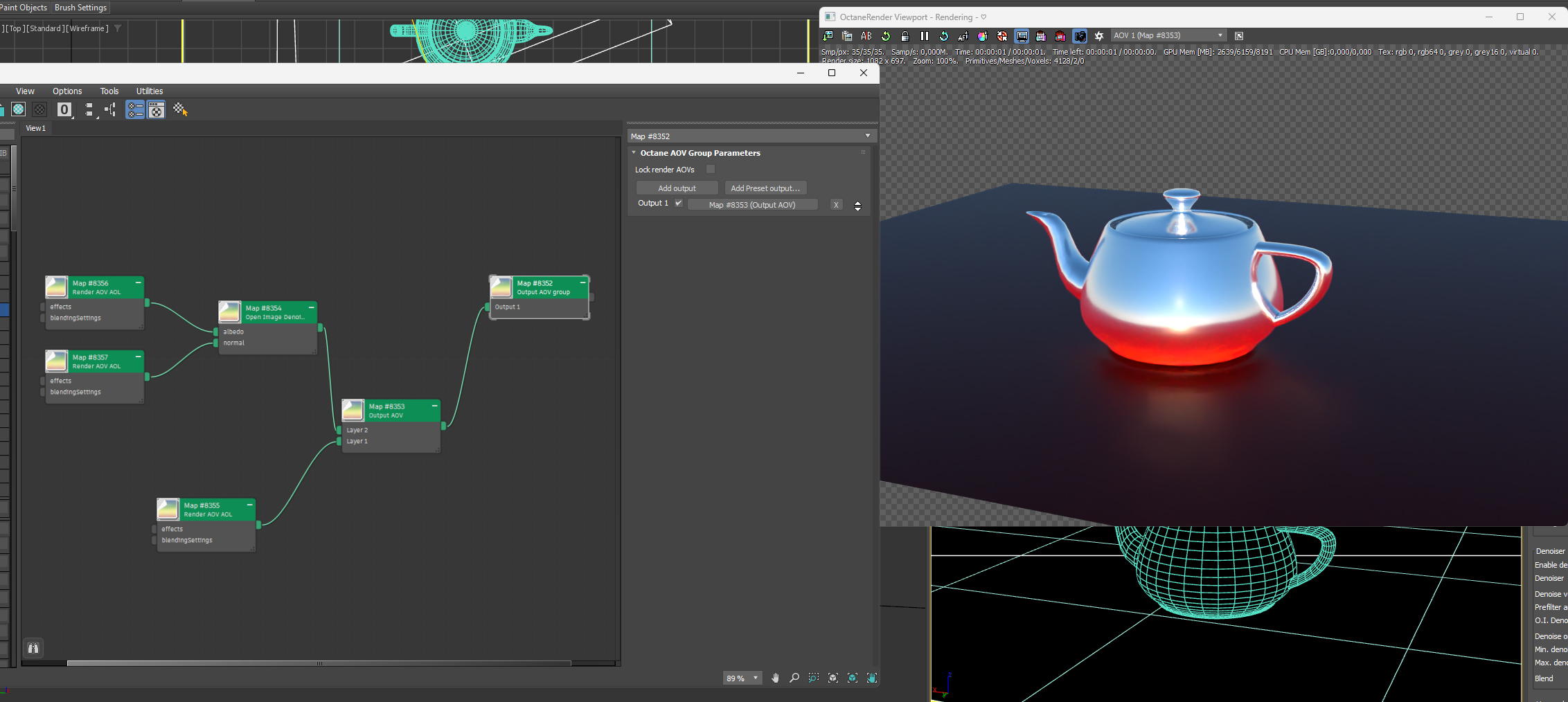Viewport: 1568px width, 702px height.
Task: Click the dark checkered sphere background icon
Action: (40, 109)
